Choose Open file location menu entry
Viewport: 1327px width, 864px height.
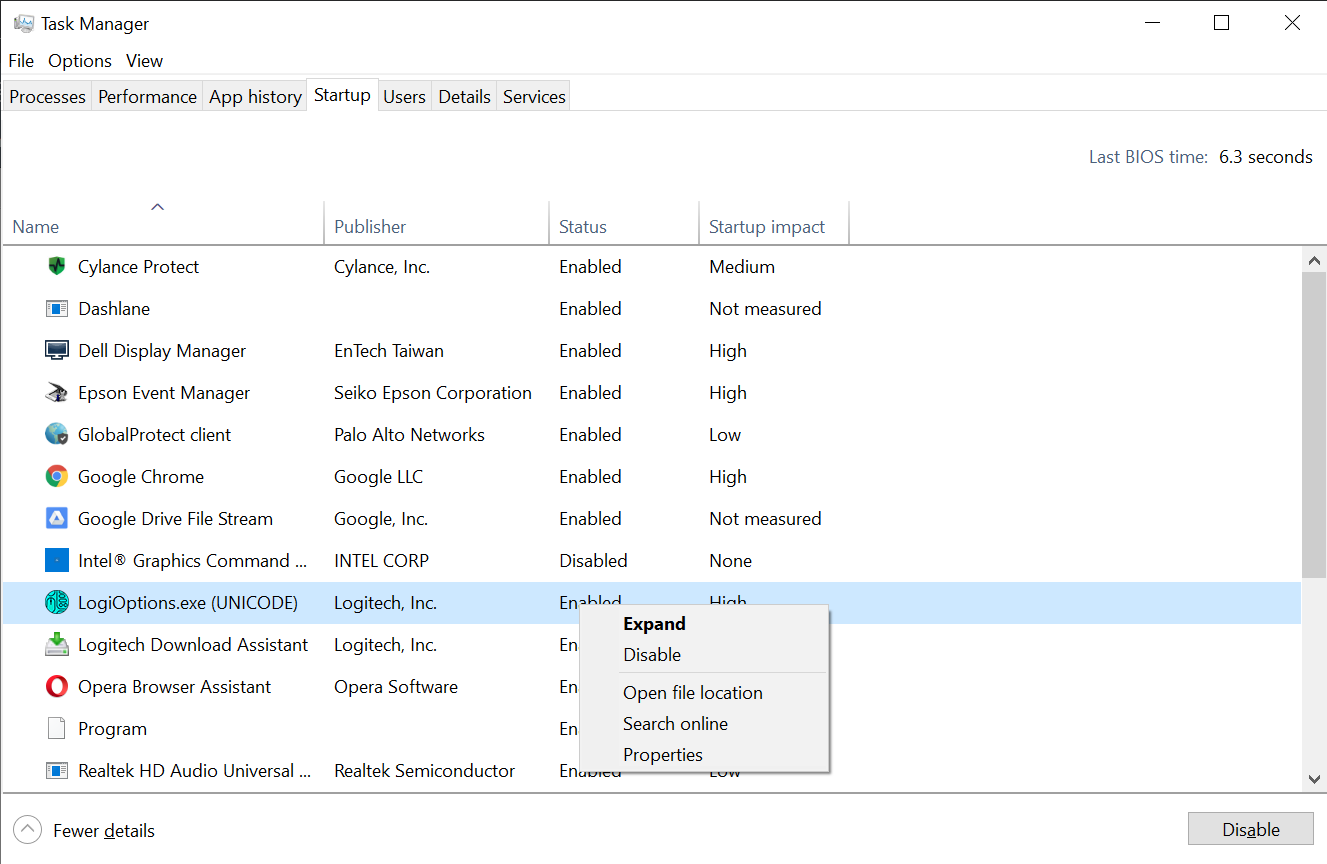692,693
